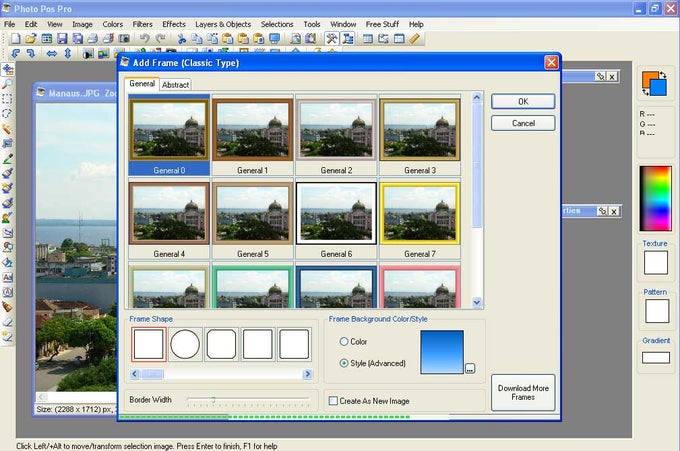Open the Layers & Objects menu

[223, 24]
